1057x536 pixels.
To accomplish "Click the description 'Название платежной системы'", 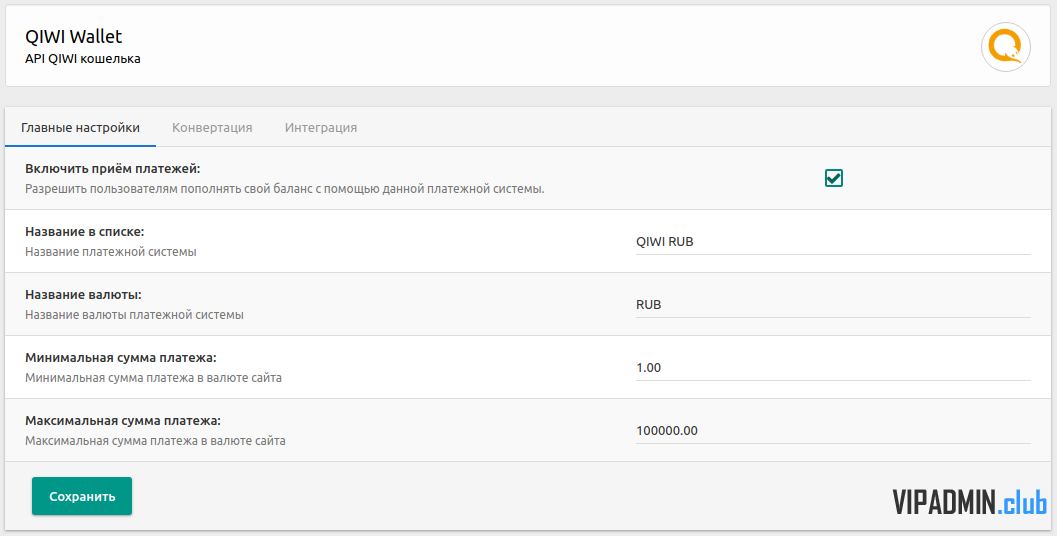I will 111,251.
